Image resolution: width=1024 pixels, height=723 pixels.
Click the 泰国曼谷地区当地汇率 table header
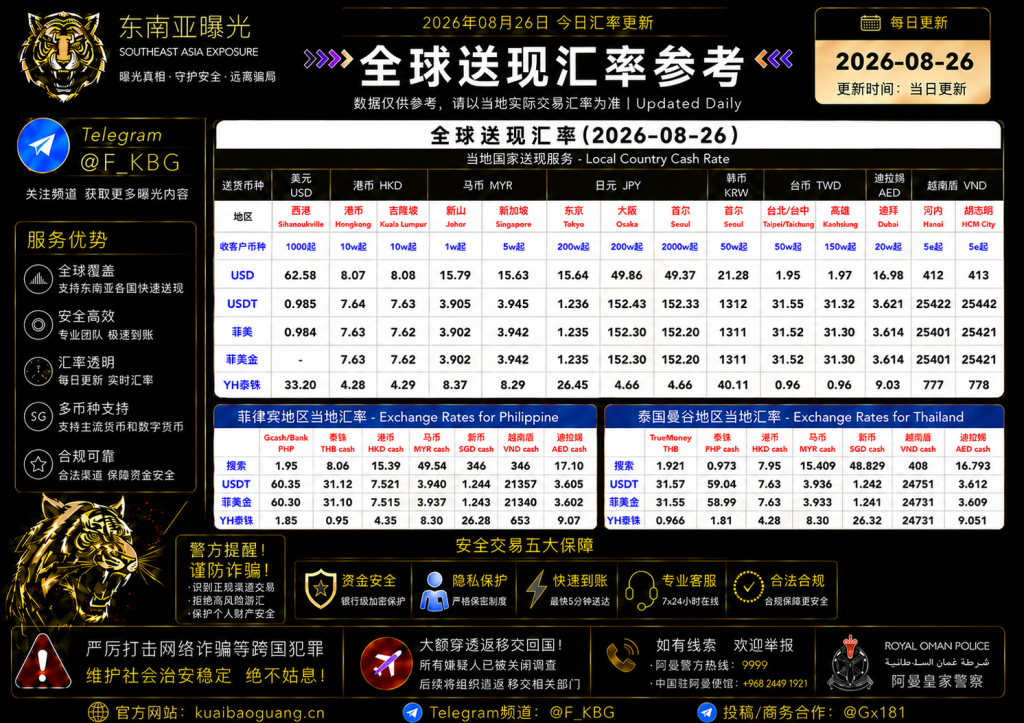coord(804,417)
